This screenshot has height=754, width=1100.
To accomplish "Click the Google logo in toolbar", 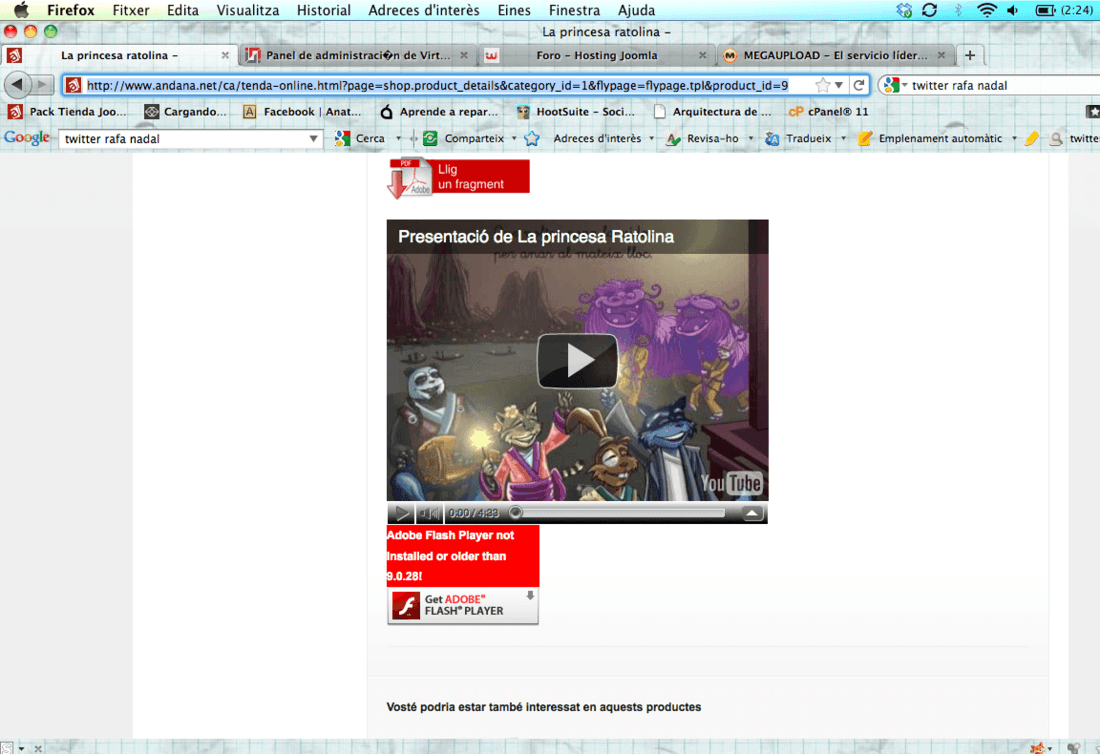I will (x=27, y=137).
